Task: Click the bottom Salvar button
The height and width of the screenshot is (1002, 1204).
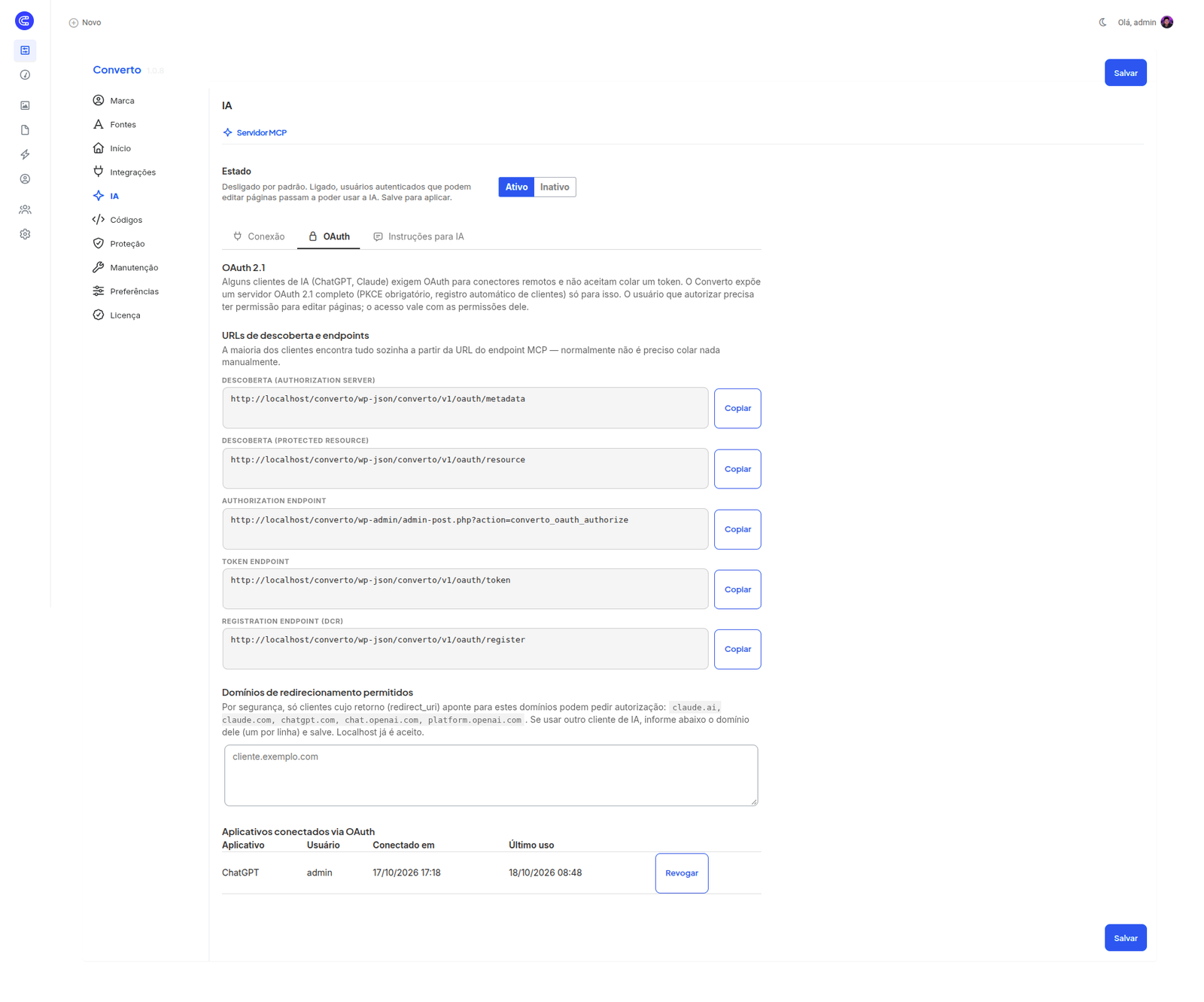Action: tap(1125, 938)
